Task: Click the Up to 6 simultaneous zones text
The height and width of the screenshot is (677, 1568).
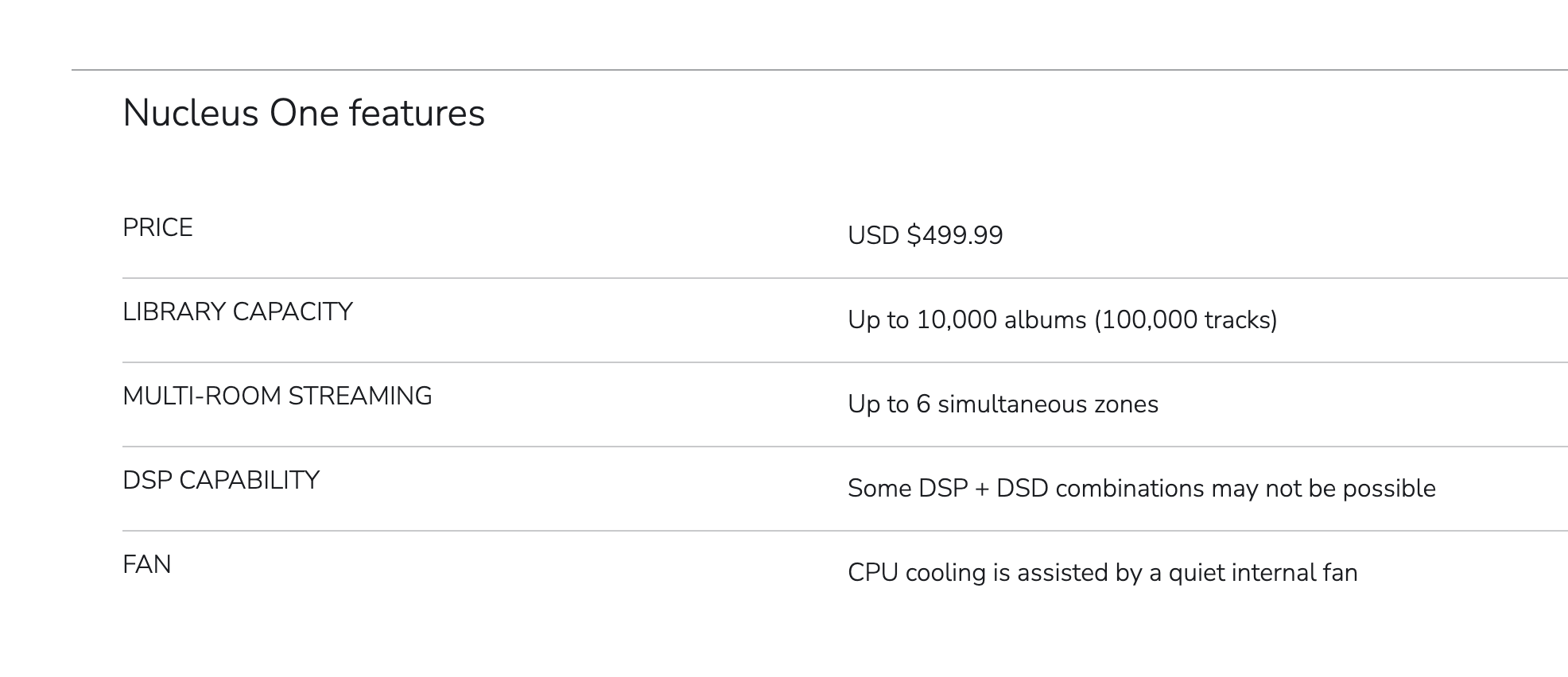Action: [1003, 404]
